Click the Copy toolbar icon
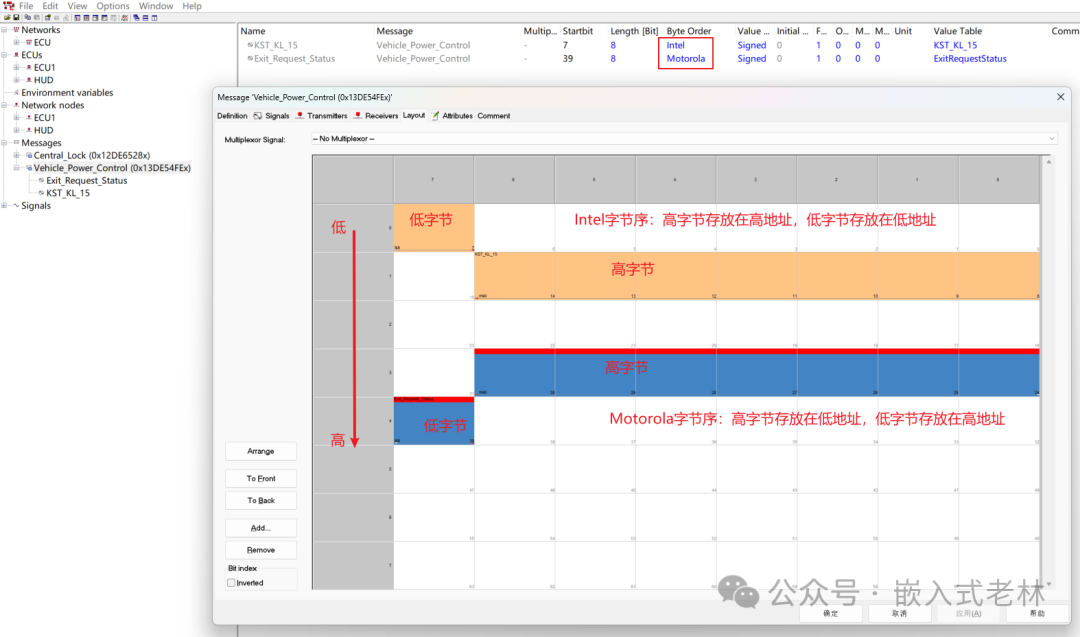 click(x=28, y=17)
